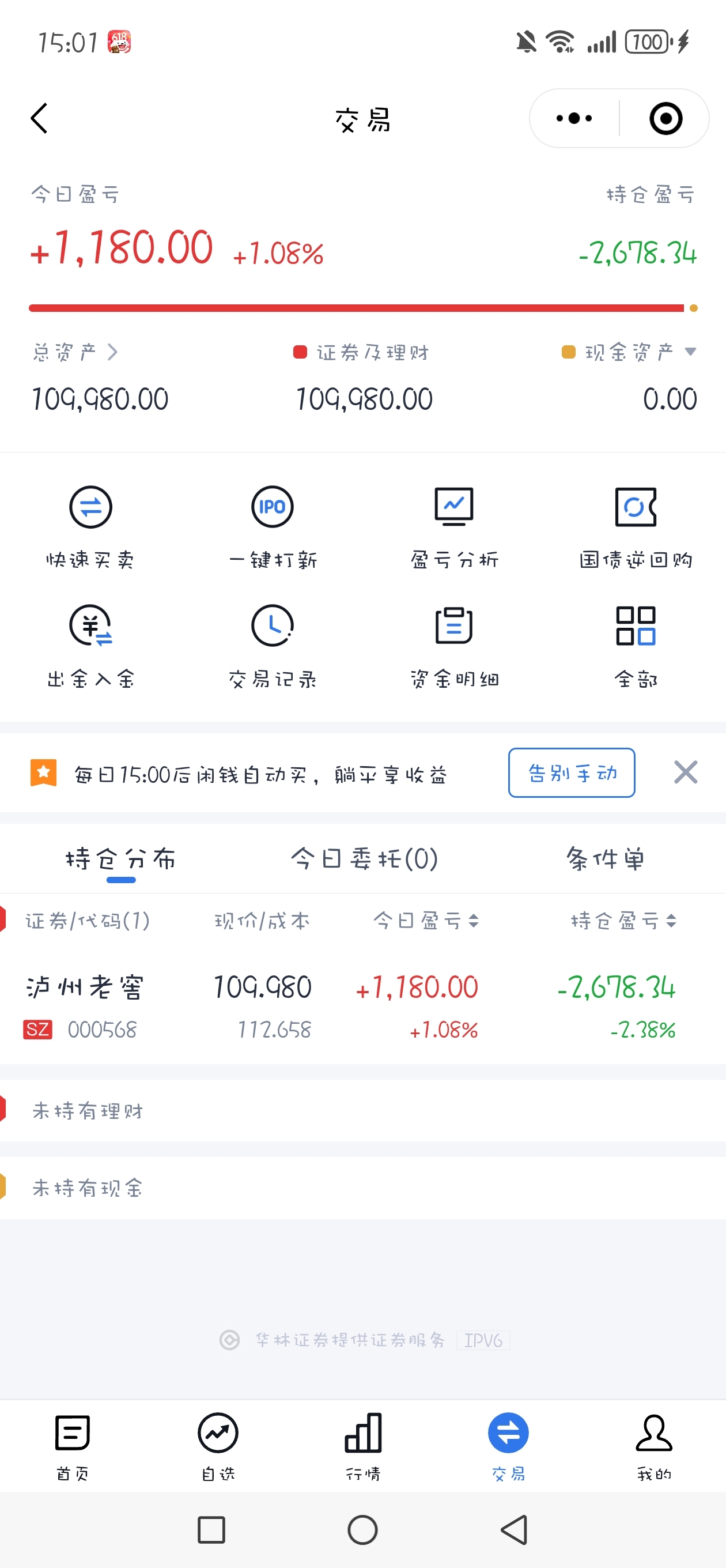Go to 行情 bottom nav
This screenshot has height=1568, width=726.
coord(362,1446)
